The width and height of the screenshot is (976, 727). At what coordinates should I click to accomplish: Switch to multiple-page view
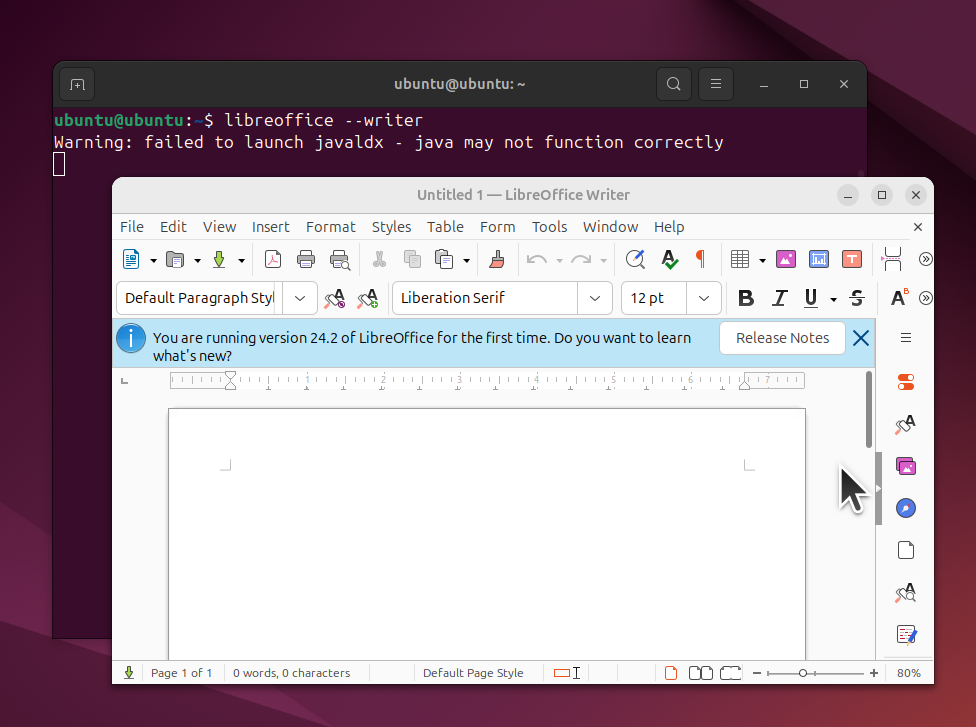point(701,673)
